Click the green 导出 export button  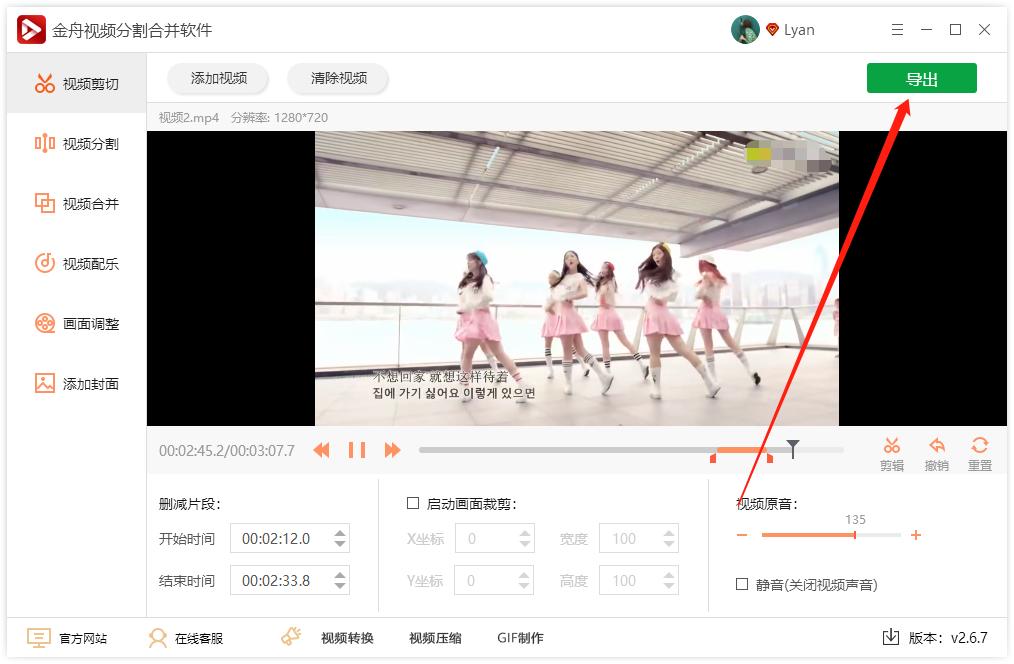[921, 78]
